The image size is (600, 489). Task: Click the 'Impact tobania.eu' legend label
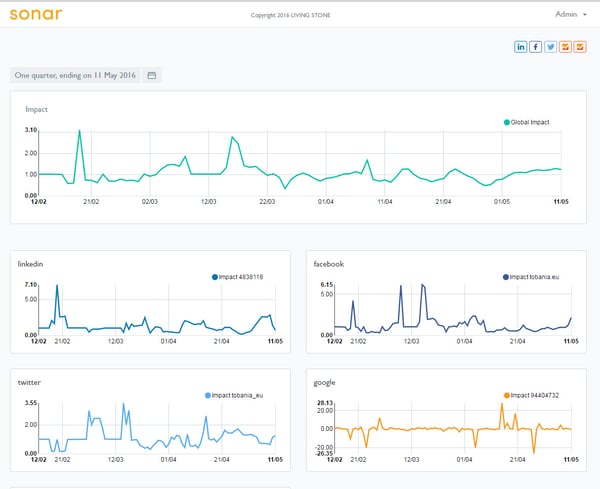[x=534, y=277]
